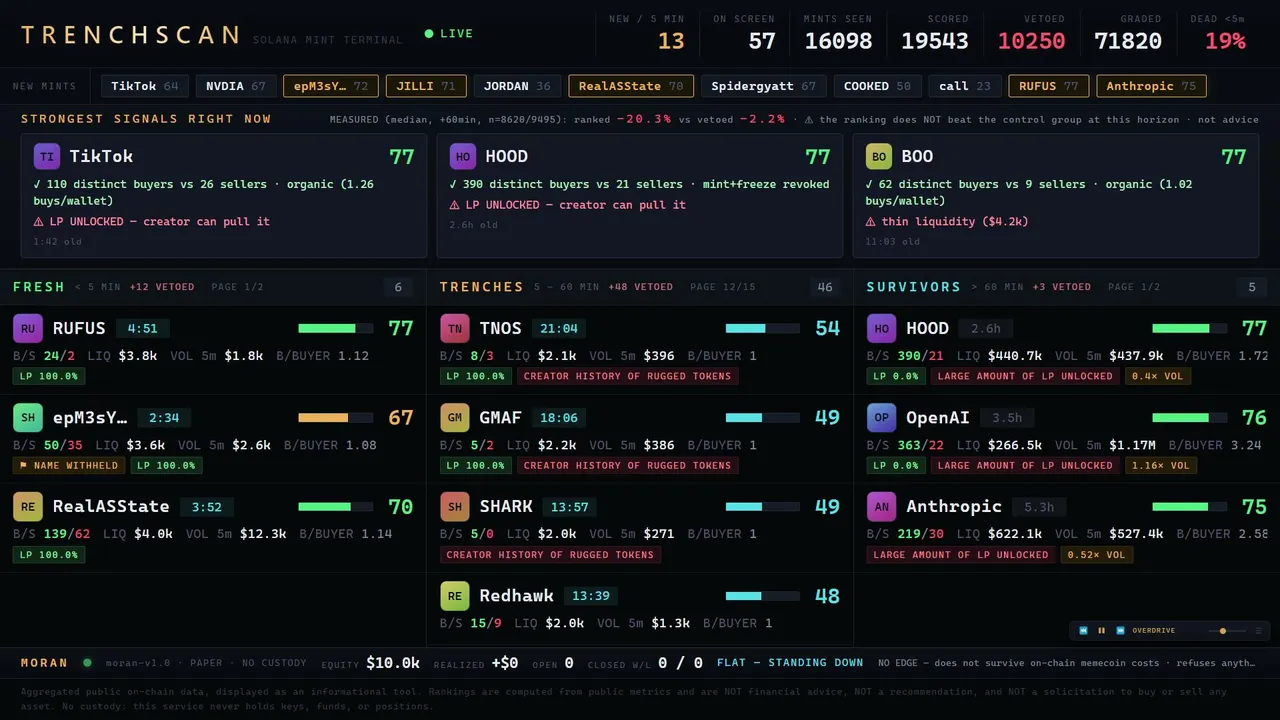Click TNOS's CREATOR HISTORY OF RUGGED TOKENS tag
This screenshot has width=1280, height=720.
tap(628, 376)
